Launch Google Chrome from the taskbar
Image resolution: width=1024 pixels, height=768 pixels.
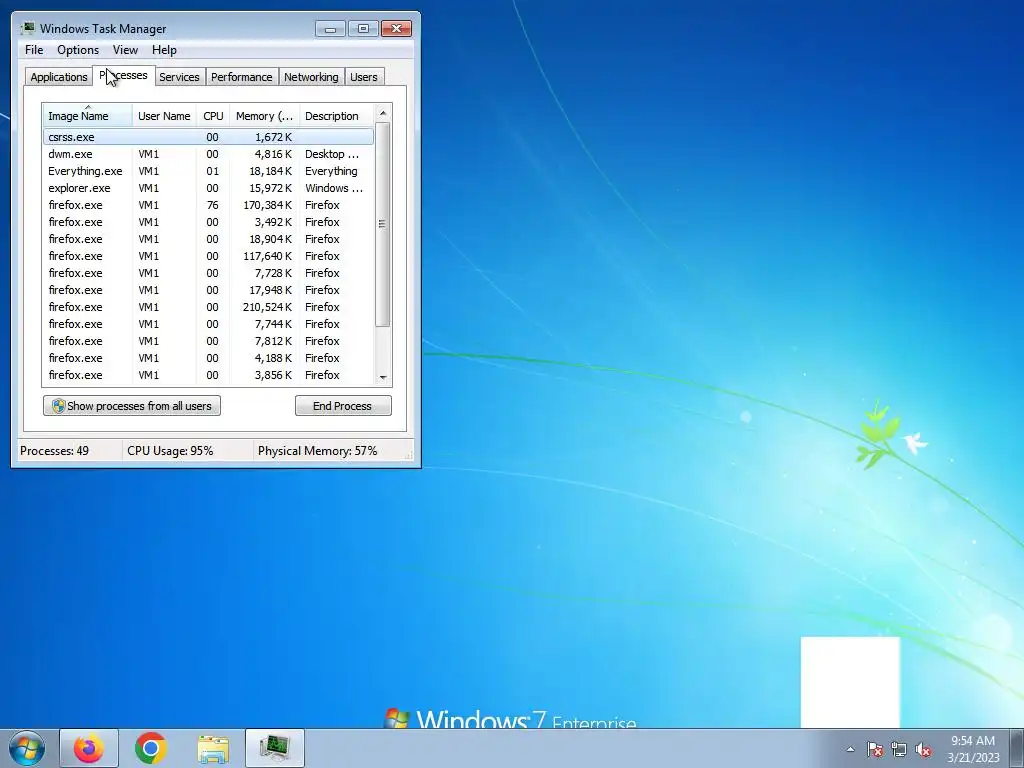[x=151, y=748]
